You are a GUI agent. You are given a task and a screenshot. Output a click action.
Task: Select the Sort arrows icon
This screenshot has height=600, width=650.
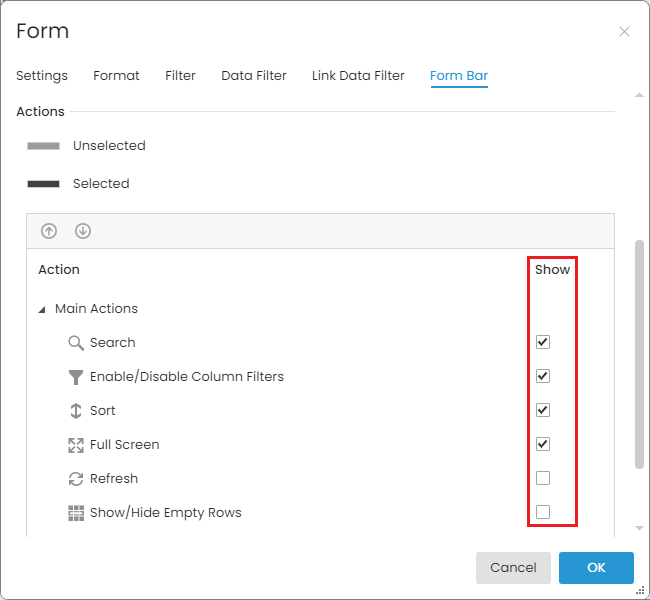tap(75, 411)
